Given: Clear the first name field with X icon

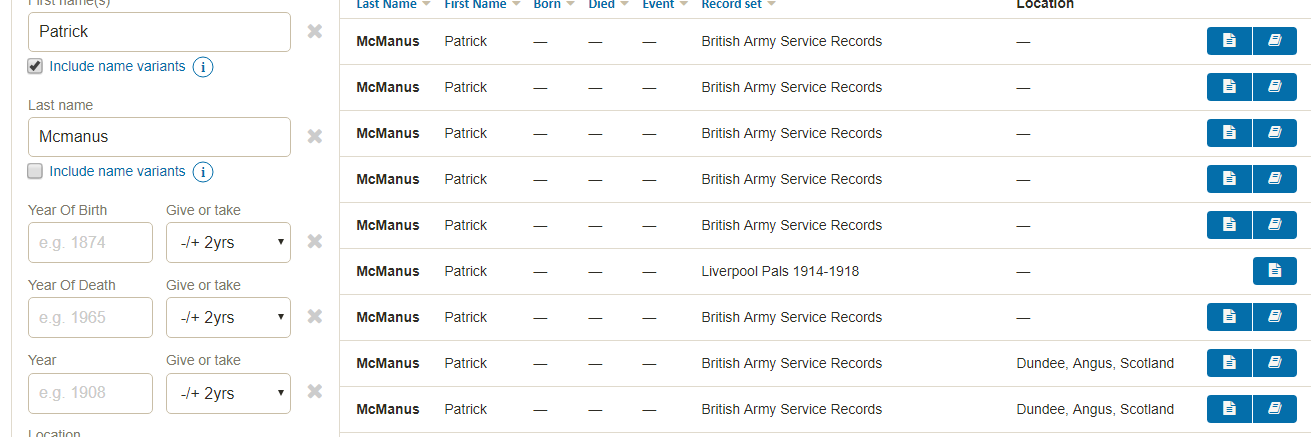Looking at the screenshot, I should point(314,32).
